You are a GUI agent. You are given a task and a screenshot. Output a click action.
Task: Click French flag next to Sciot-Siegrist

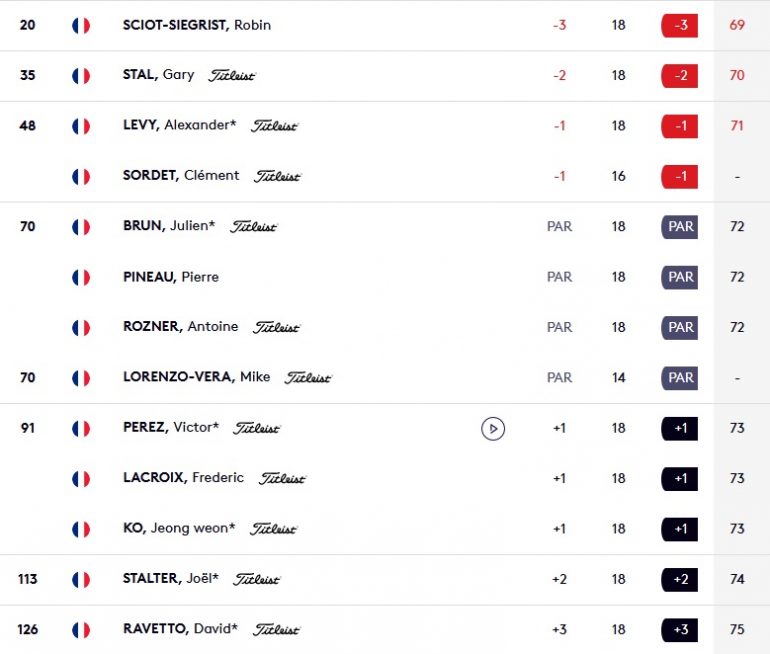click(81, 26)
